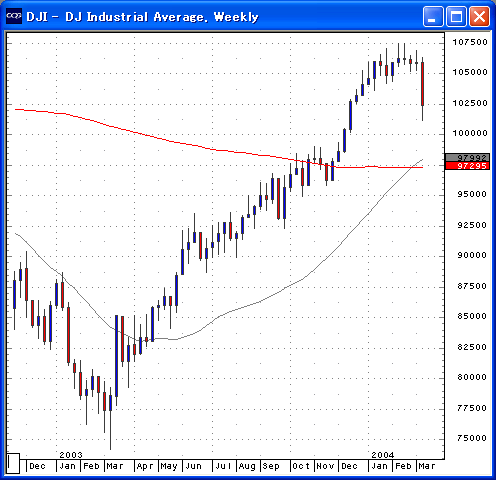
Task: Click the 100000 price axis label
Action: (470, 133)
